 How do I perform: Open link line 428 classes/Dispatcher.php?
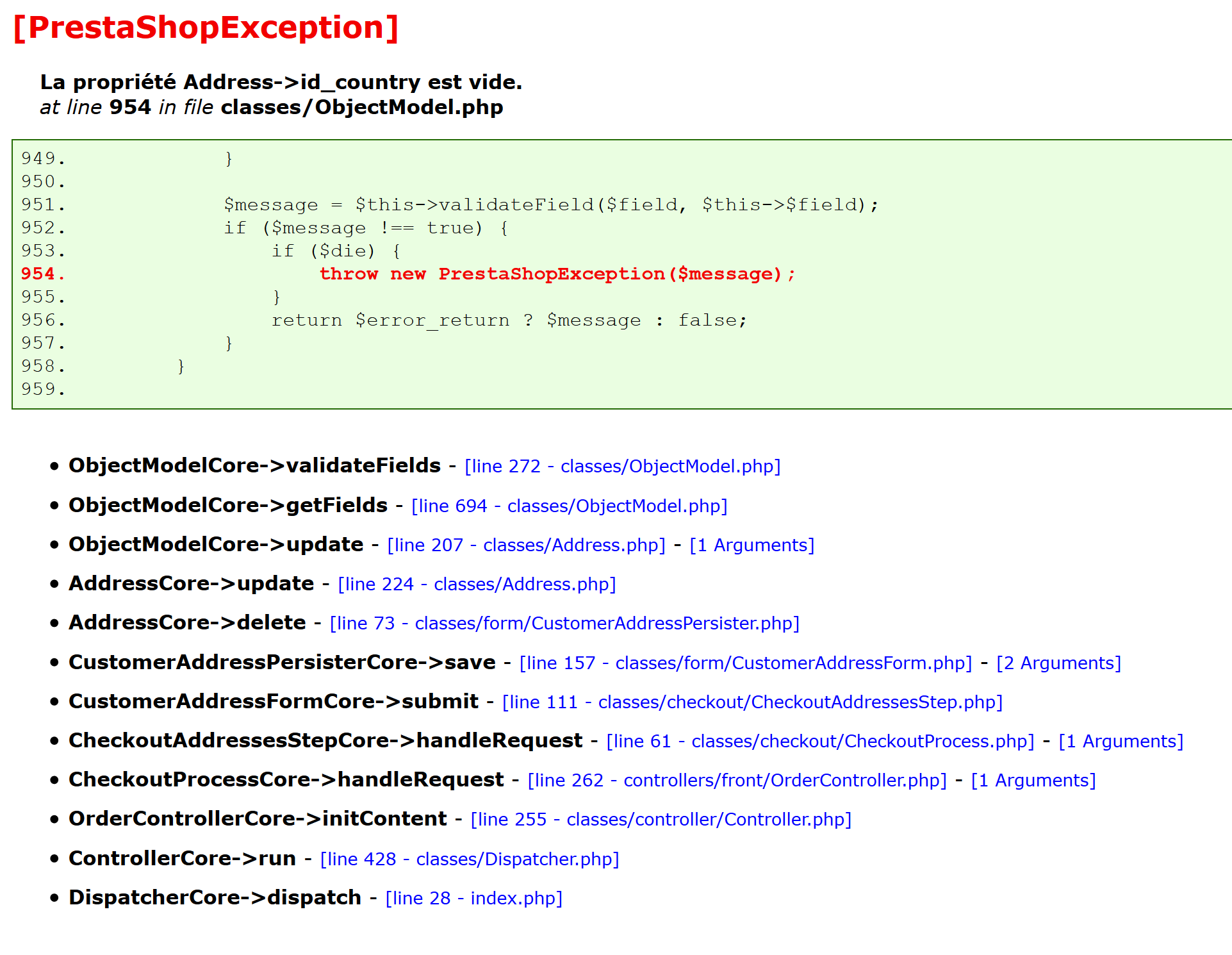[x=470, y=859]
